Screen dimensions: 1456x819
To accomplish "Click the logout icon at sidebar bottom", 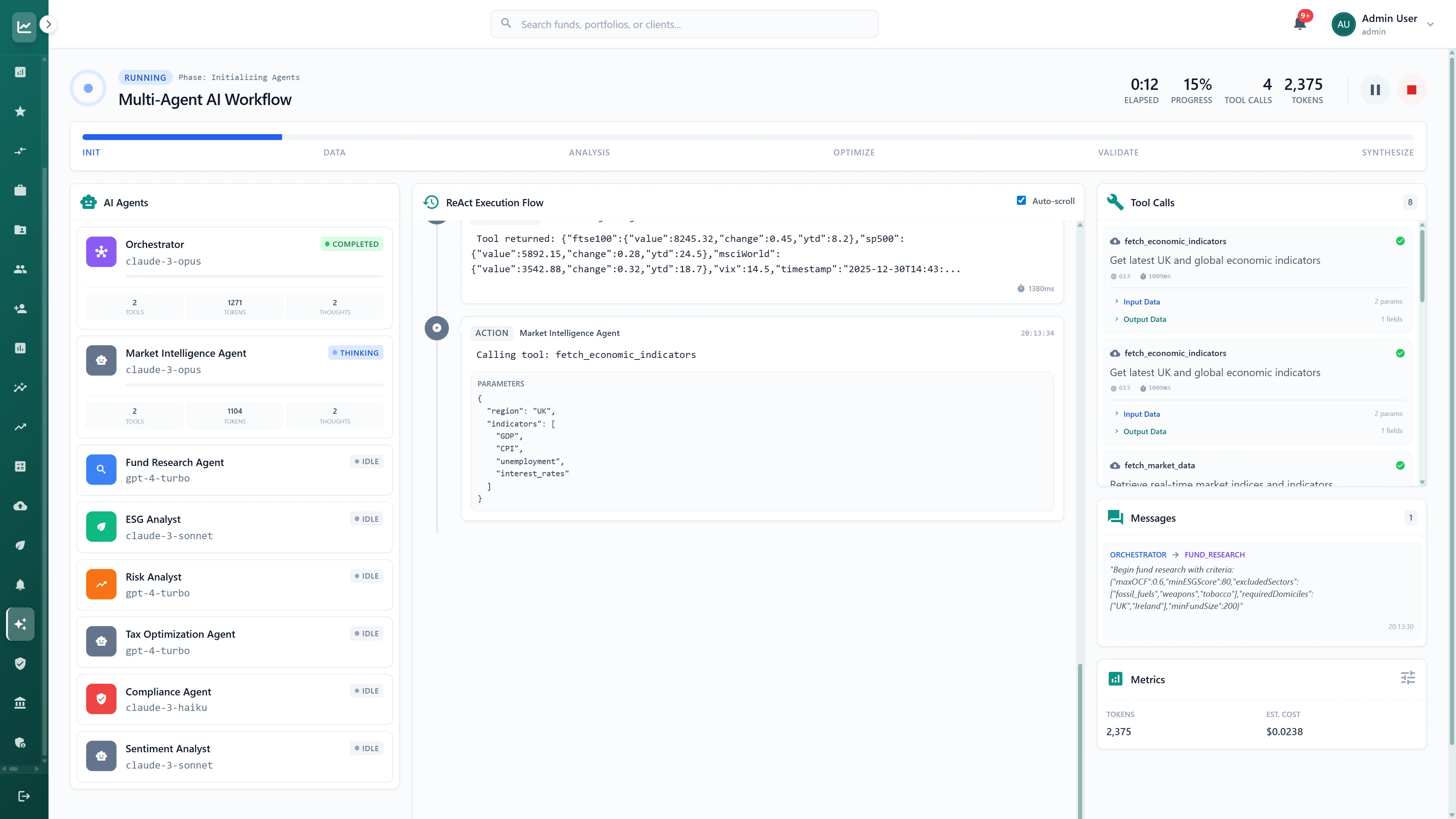I will 24,796.
